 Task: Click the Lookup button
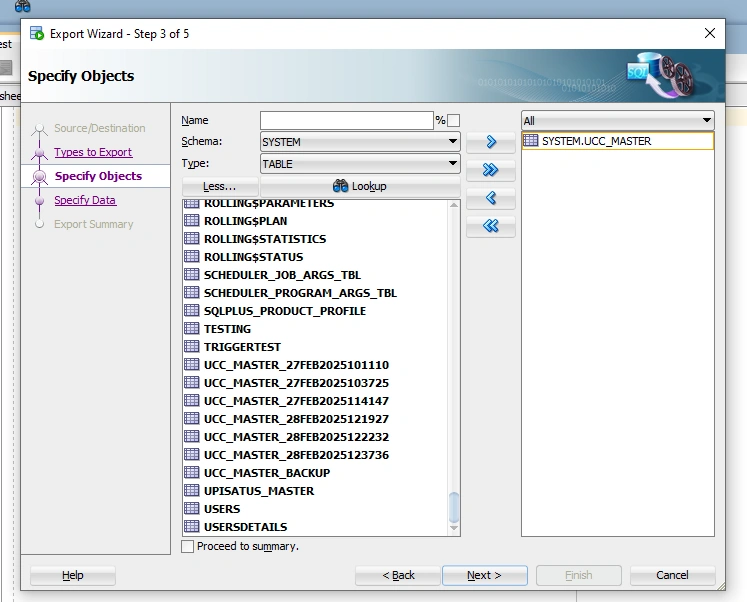pos(360,186)
